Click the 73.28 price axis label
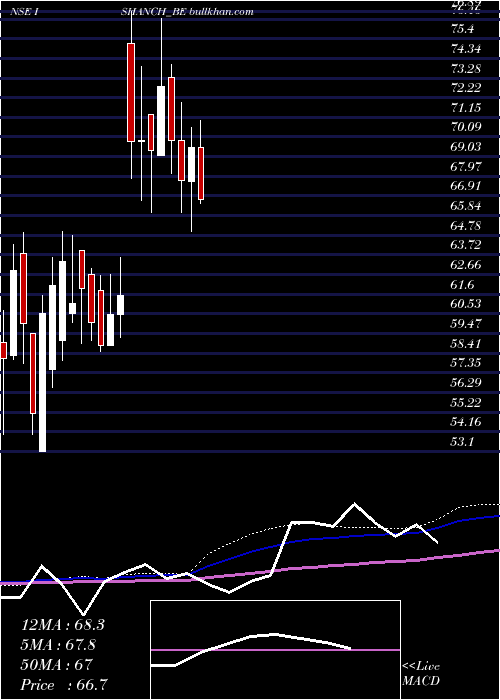 (x=466, y=68)
